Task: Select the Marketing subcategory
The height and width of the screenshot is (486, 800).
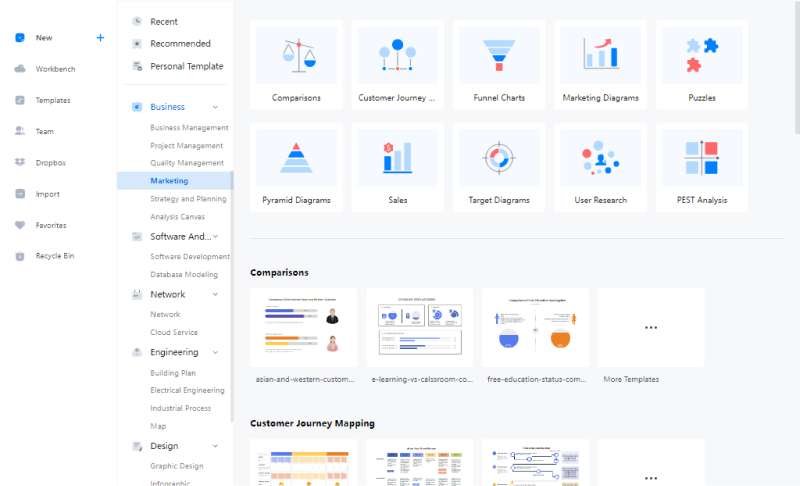Action: (x=174, y=181)
